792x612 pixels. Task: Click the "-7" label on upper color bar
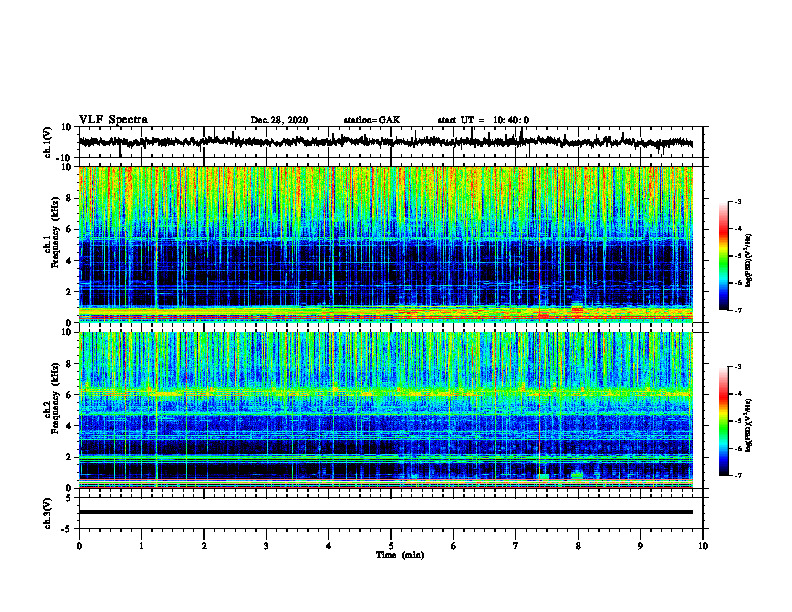coord(738,310)
